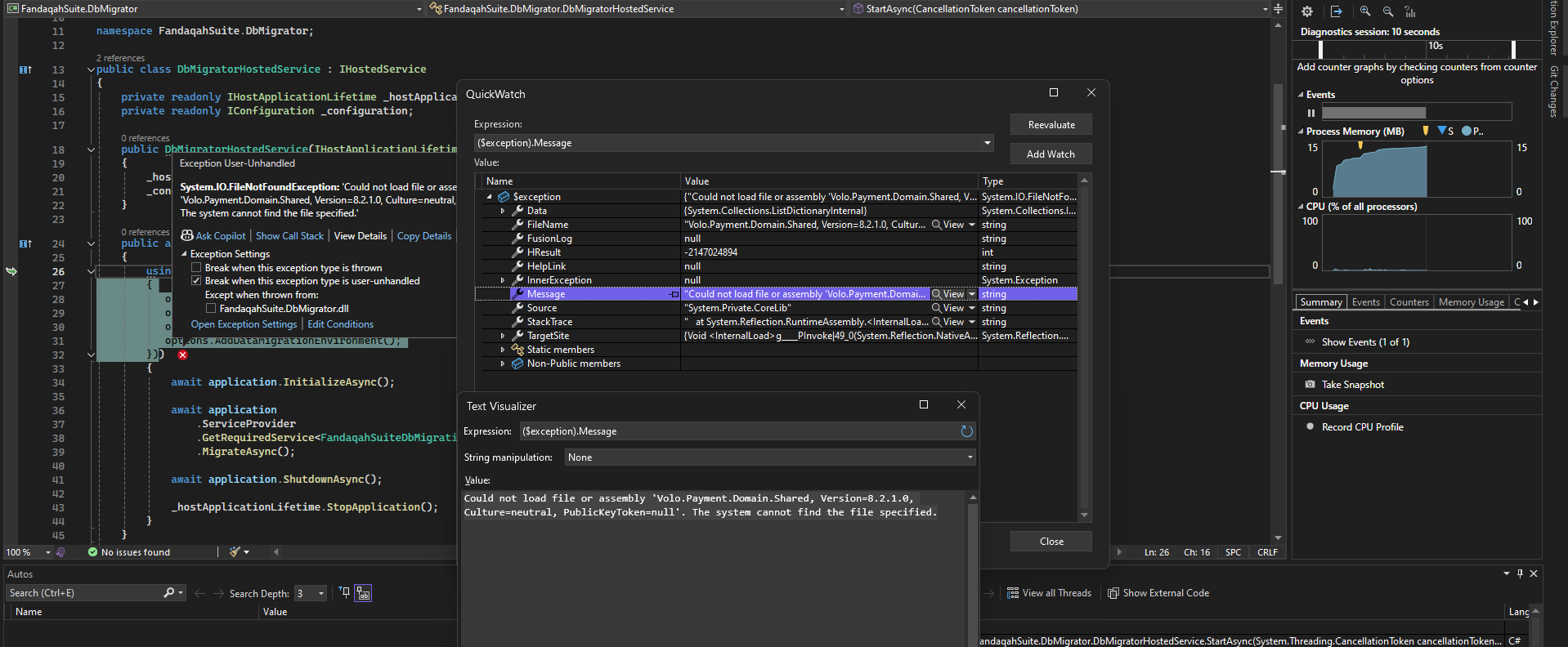This screenshot has height=647, width=1568.
Task: Click the Show External Code icon
Action: [1113, 593]
